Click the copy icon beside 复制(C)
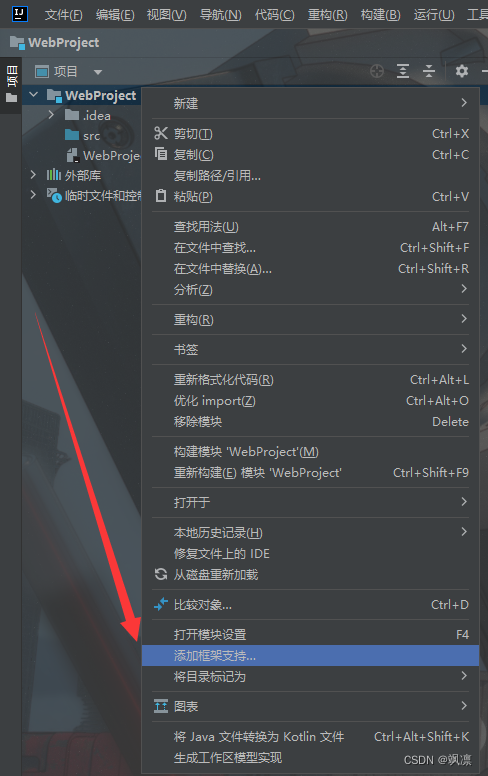 pyautogui.click(x=161, y=154)
